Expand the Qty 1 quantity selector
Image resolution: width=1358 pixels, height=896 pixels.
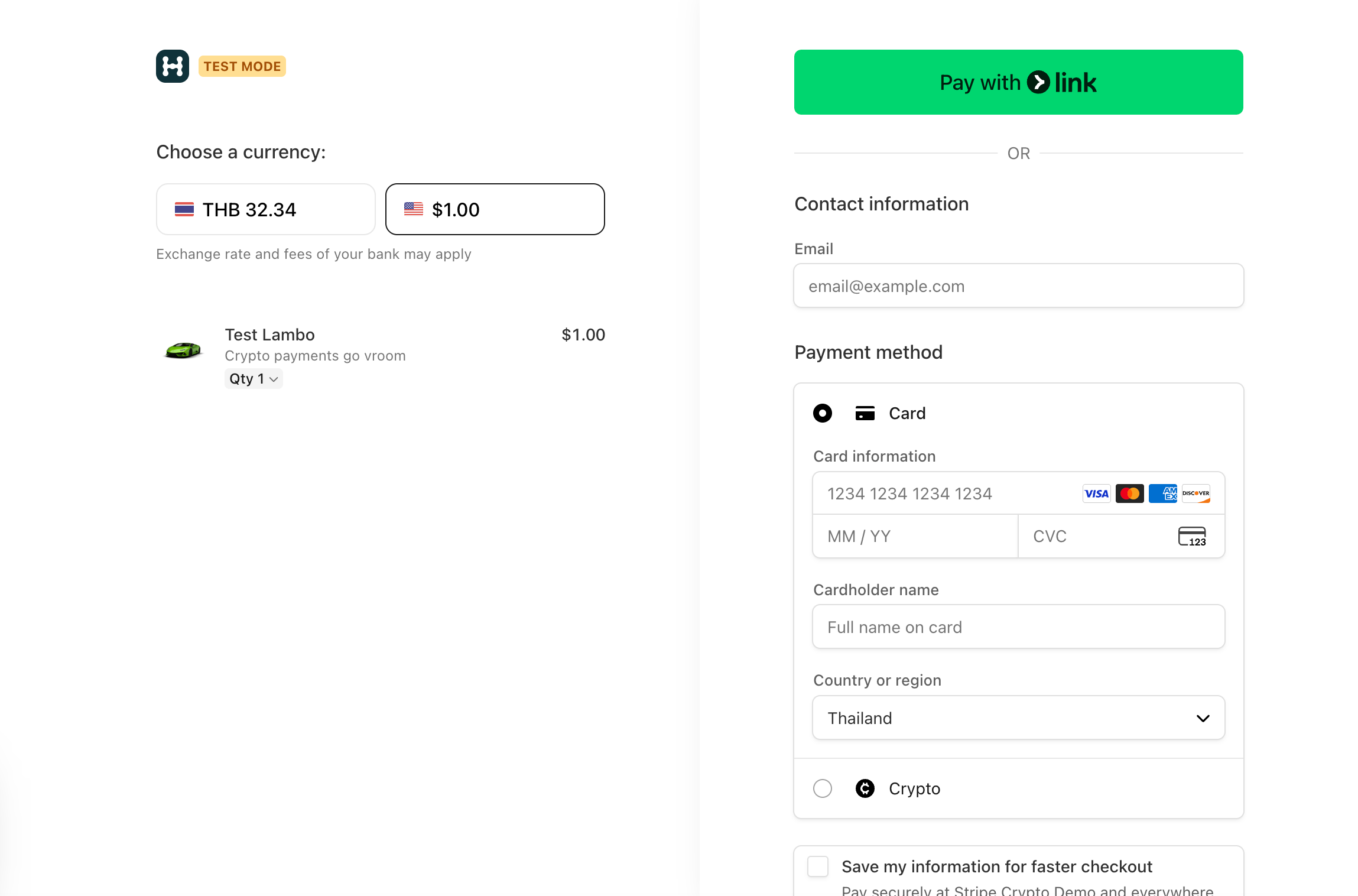coord(254,379)
